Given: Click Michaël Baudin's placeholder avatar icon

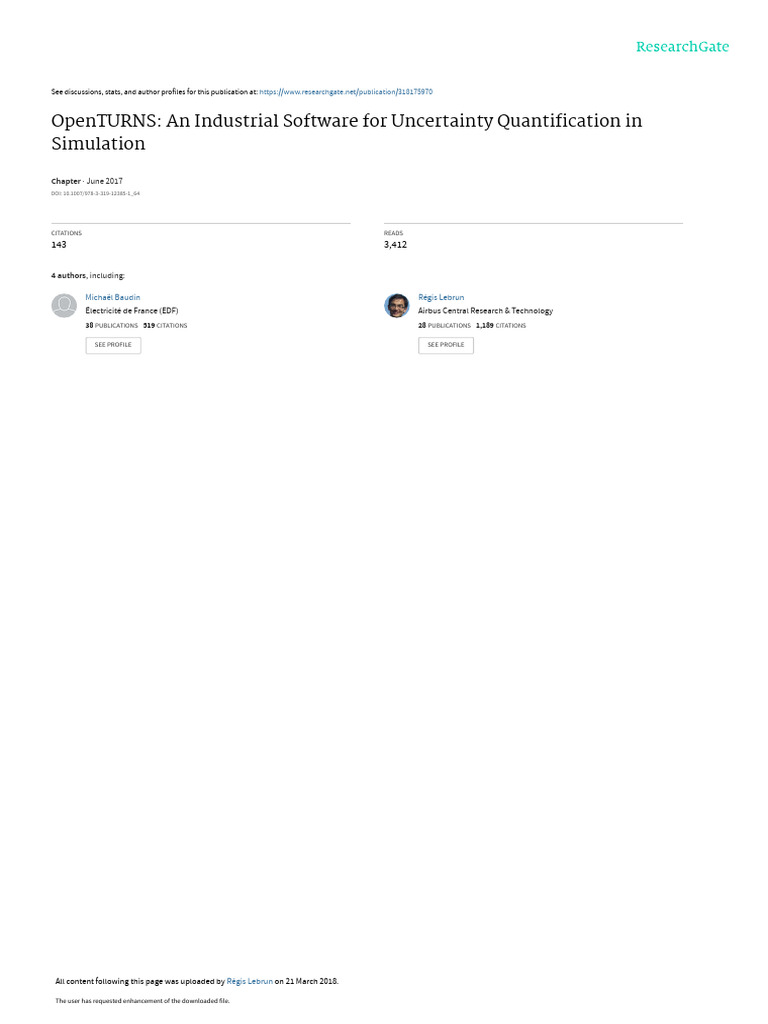Looking at the screenshot, I should coord(64,306).
